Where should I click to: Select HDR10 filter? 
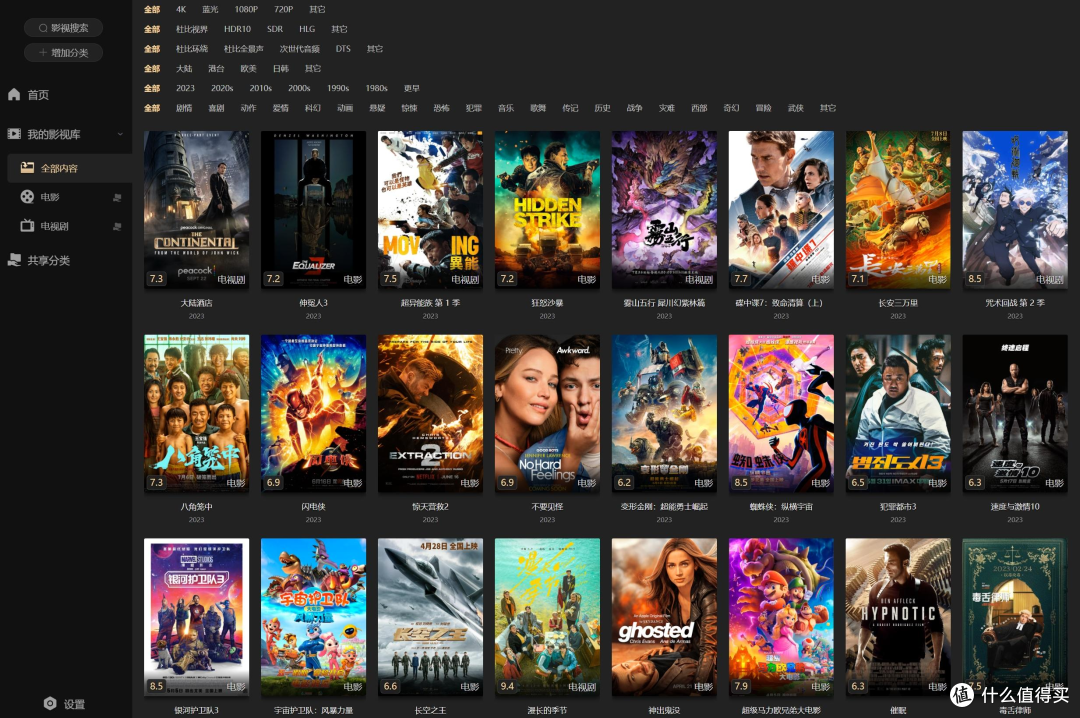click(237, 29)
